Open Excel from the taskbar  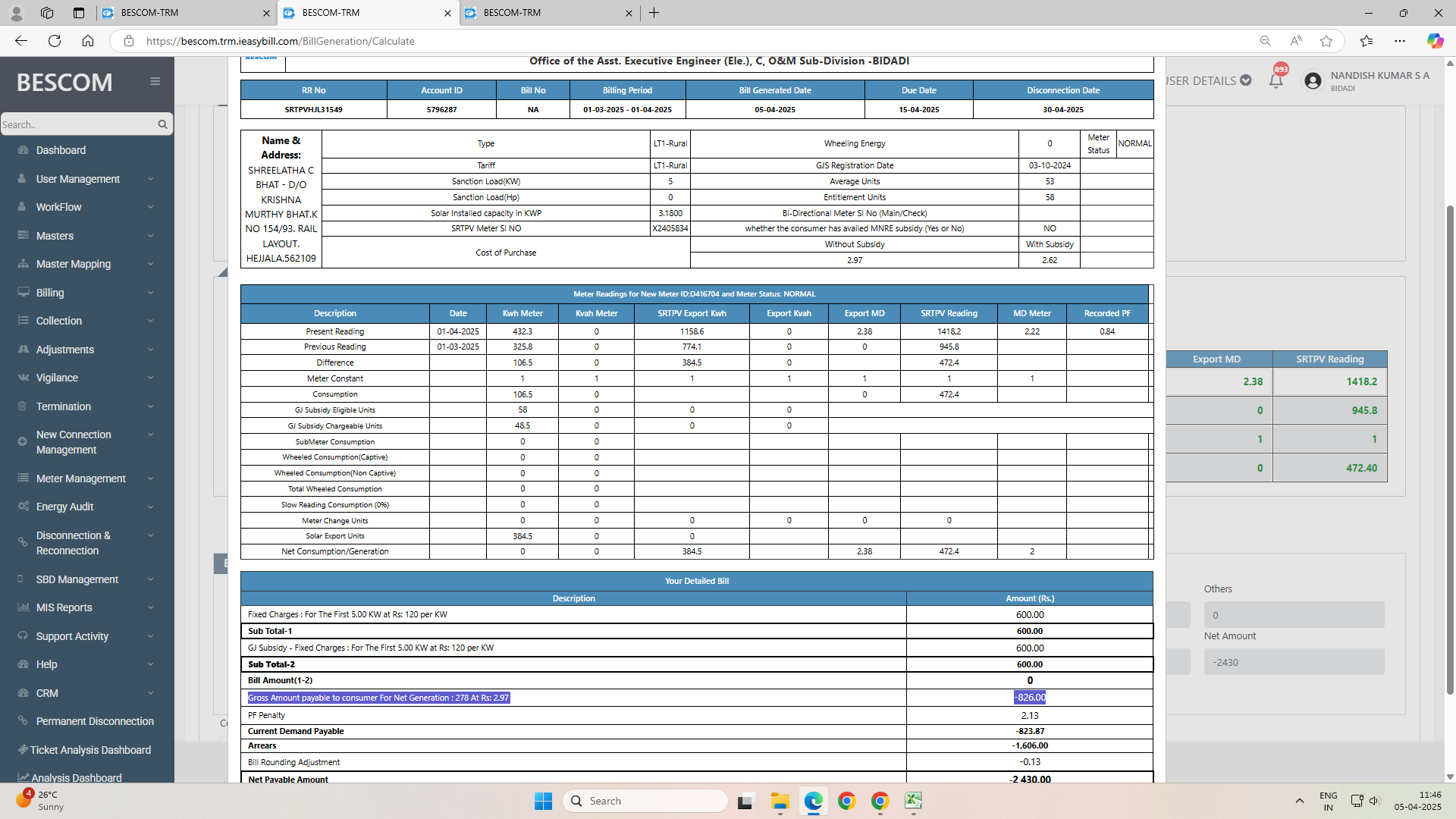click(x=913, y=801)
